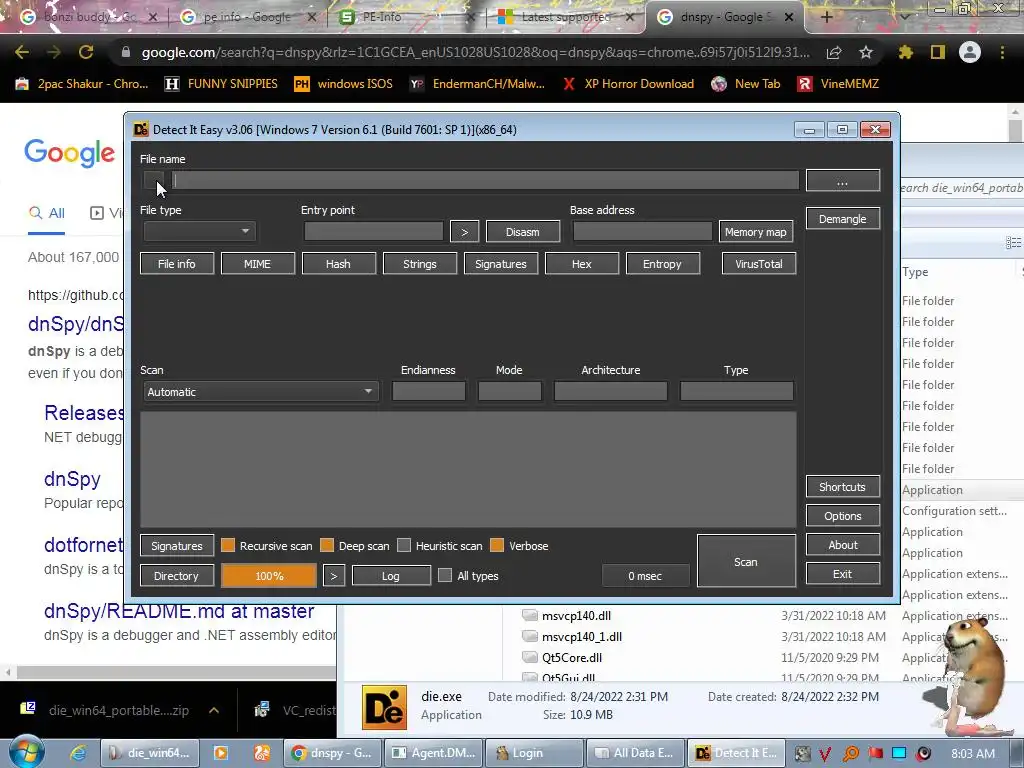Click the round speaker tray icon
This screenshot has height=768, width=1024.
[x=923, y=754]
